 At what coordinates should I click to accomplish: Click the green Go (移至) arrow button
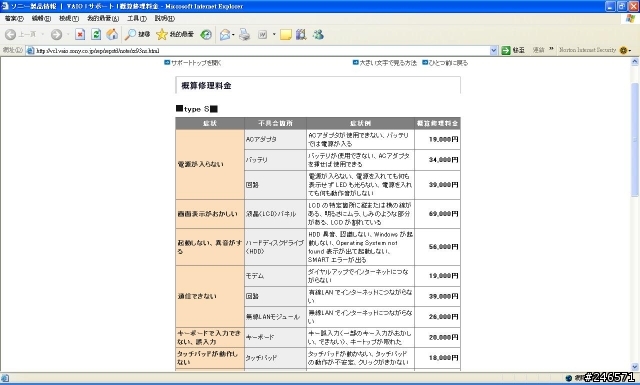(513, 50)
